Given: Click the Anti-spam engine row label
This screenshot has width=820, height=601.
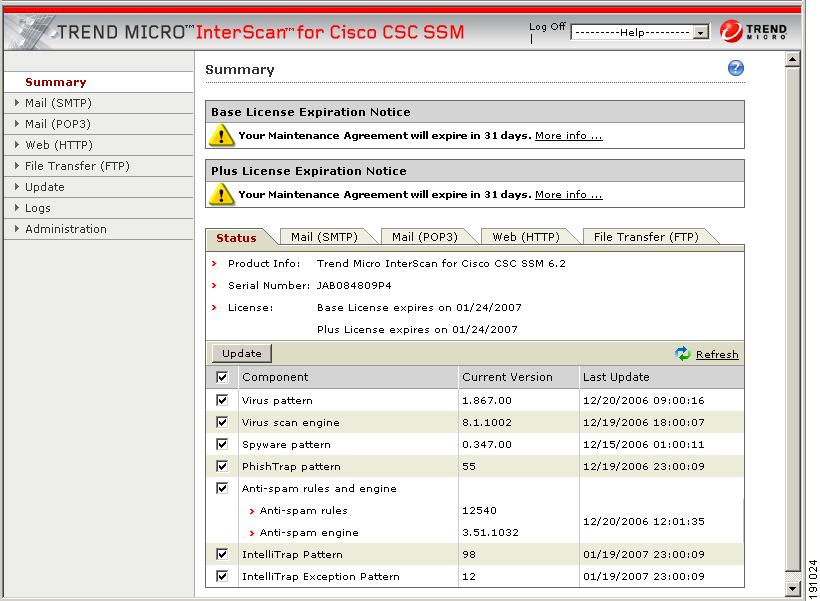Looking at the screenshot, I should coord(309,532).
